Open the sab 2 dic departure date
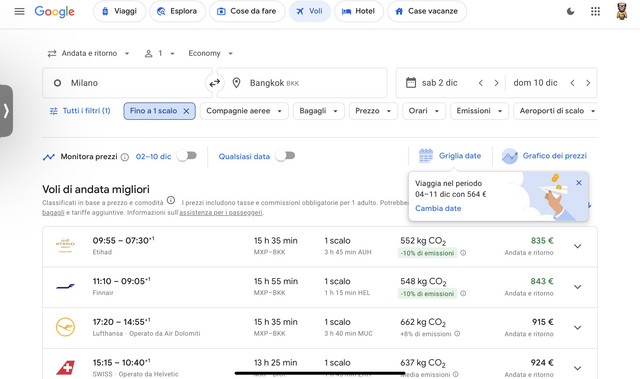 pos(439,83)
